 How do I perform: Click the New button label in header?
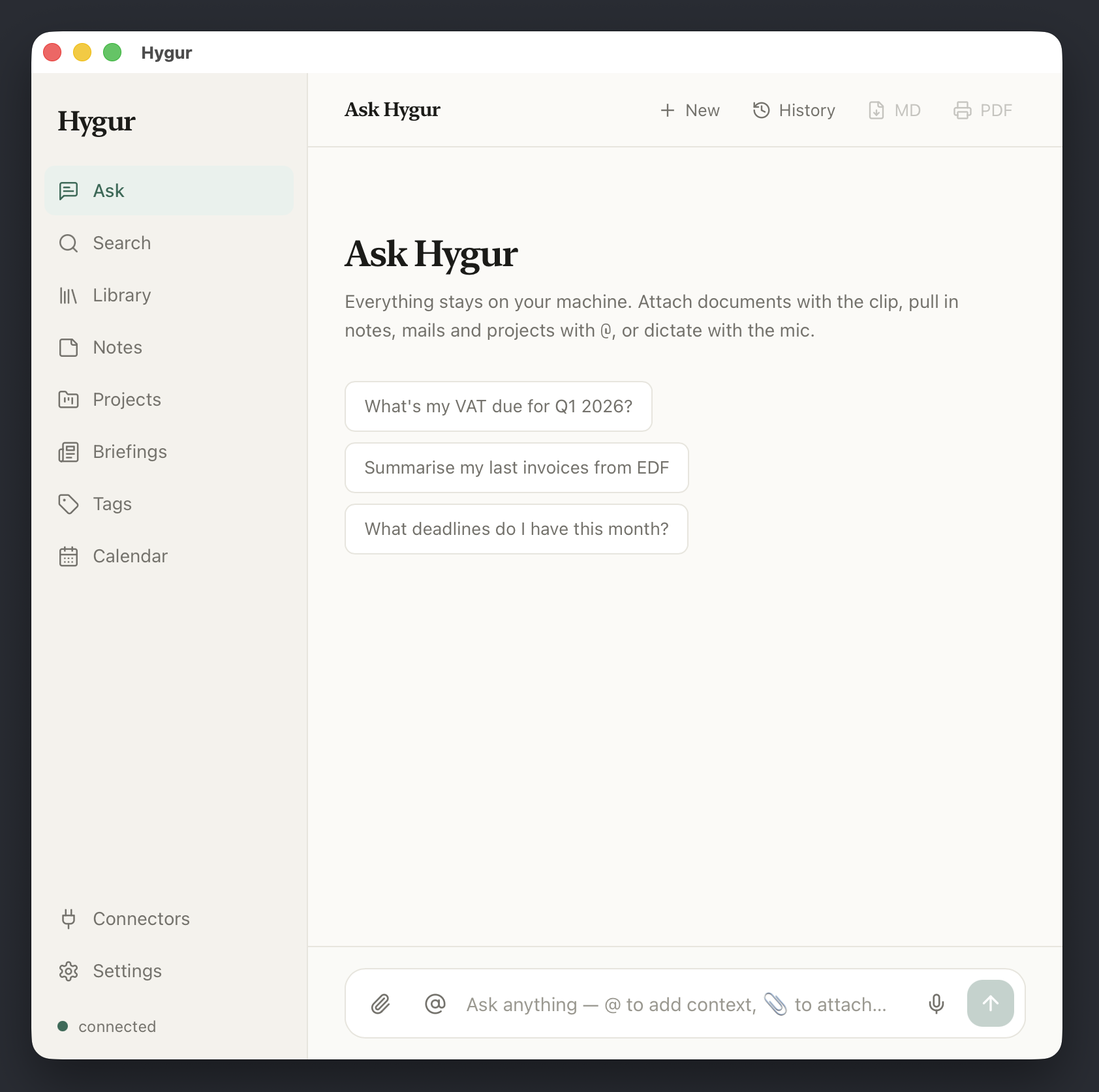[x=703, y=110]
